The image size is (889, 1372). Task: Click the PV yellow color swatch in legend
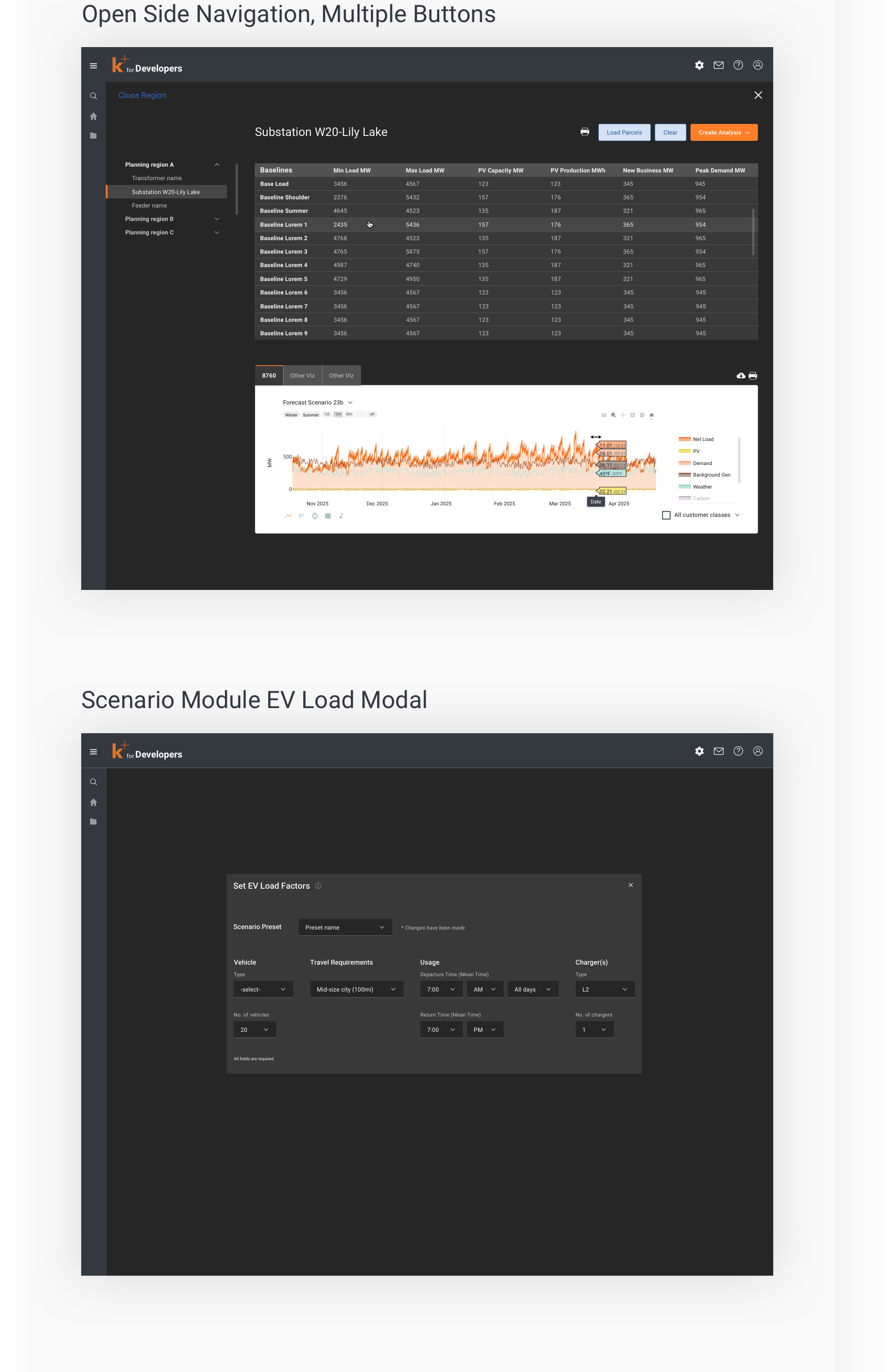coord(684,452)
